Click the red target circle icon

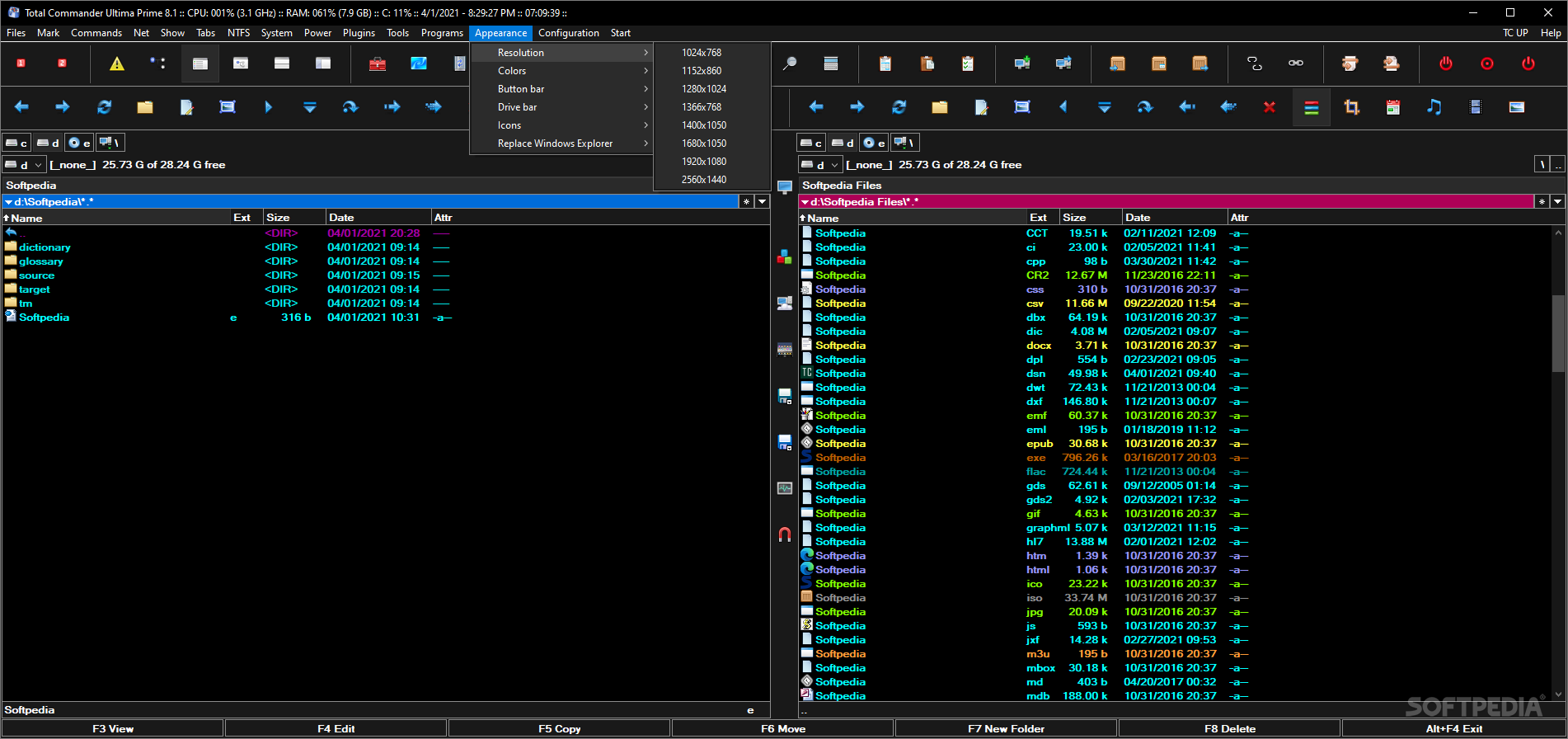[x=1487, y=64]
